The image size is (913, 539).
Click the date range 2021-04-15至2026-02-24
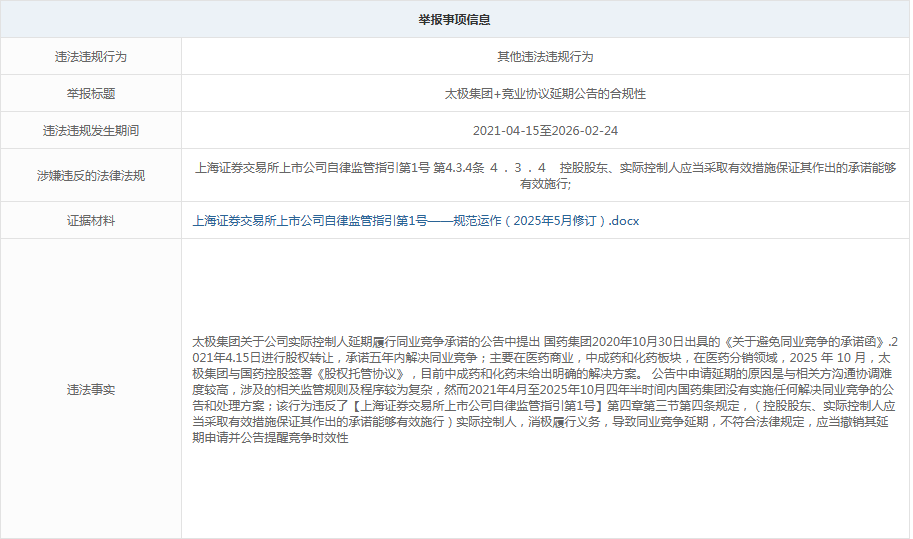coord(545,131)
